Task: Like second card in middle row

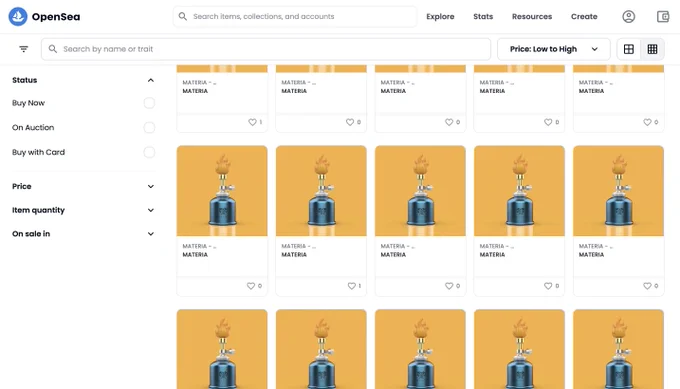Action: pyautogui.click(x=351, y=286)
